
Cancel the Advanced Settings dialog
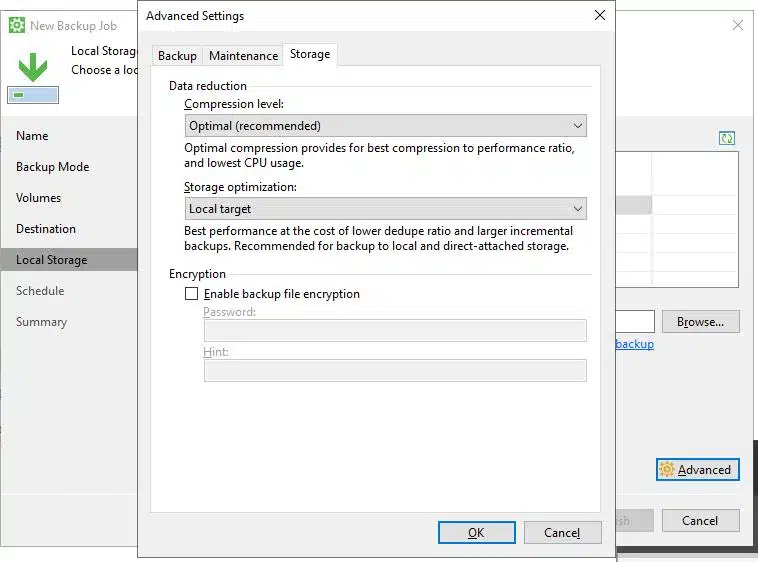coord(562,533)
